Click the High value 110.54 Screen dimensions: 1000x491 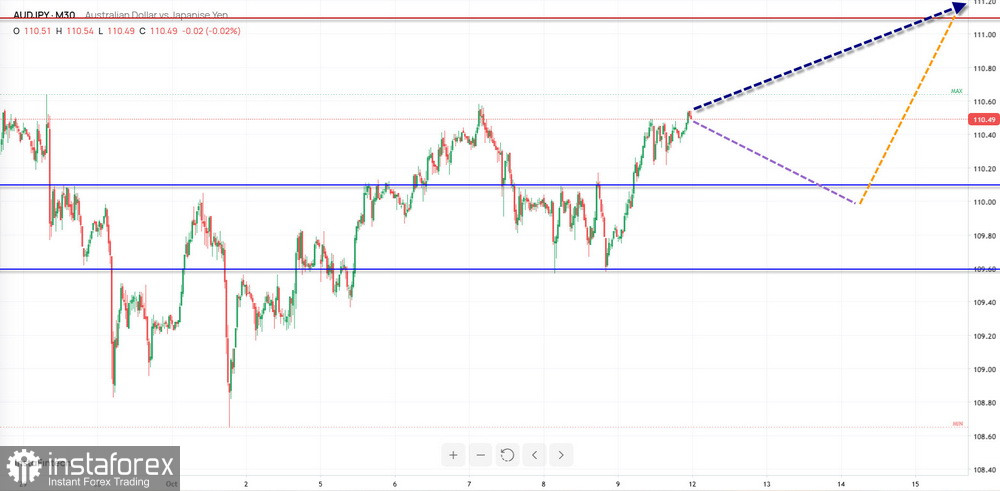[80, 31]
